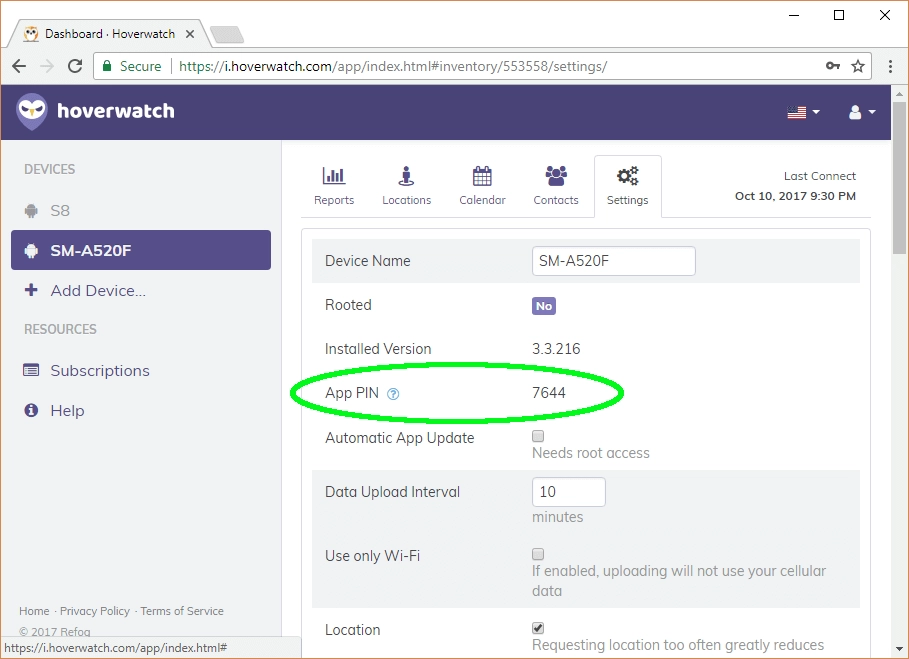Select the Dashboard Hoverwatch tab title
The image size is (909, 659).
[x=110, y=34]
